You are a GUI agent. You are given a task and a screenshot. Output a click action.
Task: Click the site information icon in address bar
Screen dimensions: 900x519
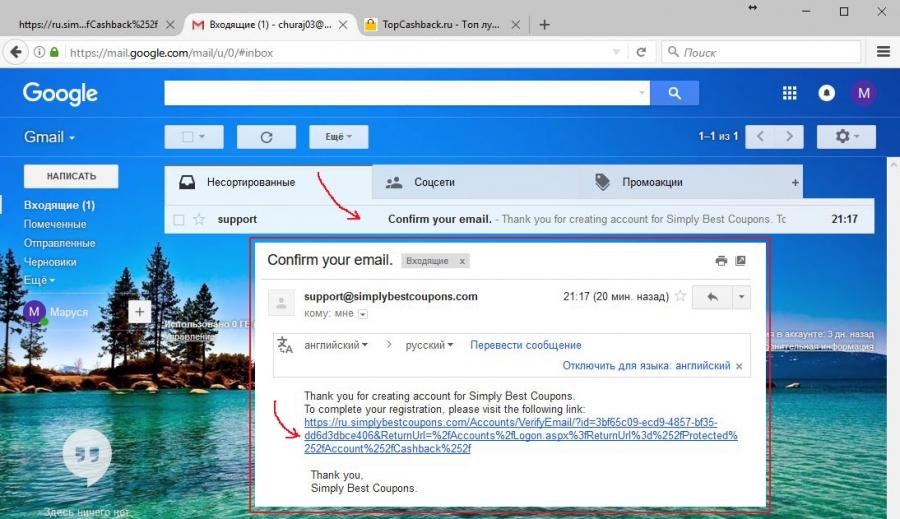(39, 52)
